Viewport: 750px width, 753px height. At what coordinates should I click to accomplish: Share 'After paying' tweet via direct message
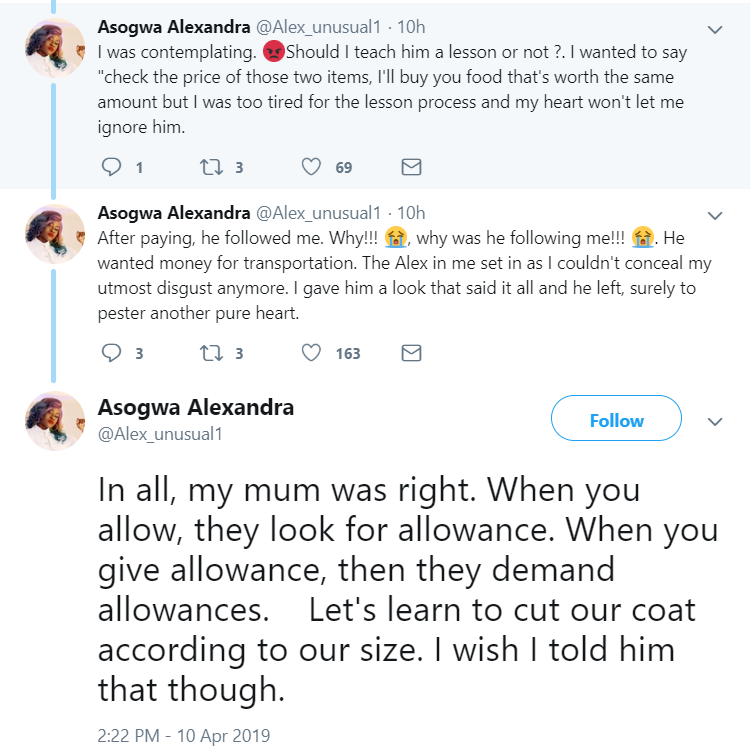(x=411, y=353)
